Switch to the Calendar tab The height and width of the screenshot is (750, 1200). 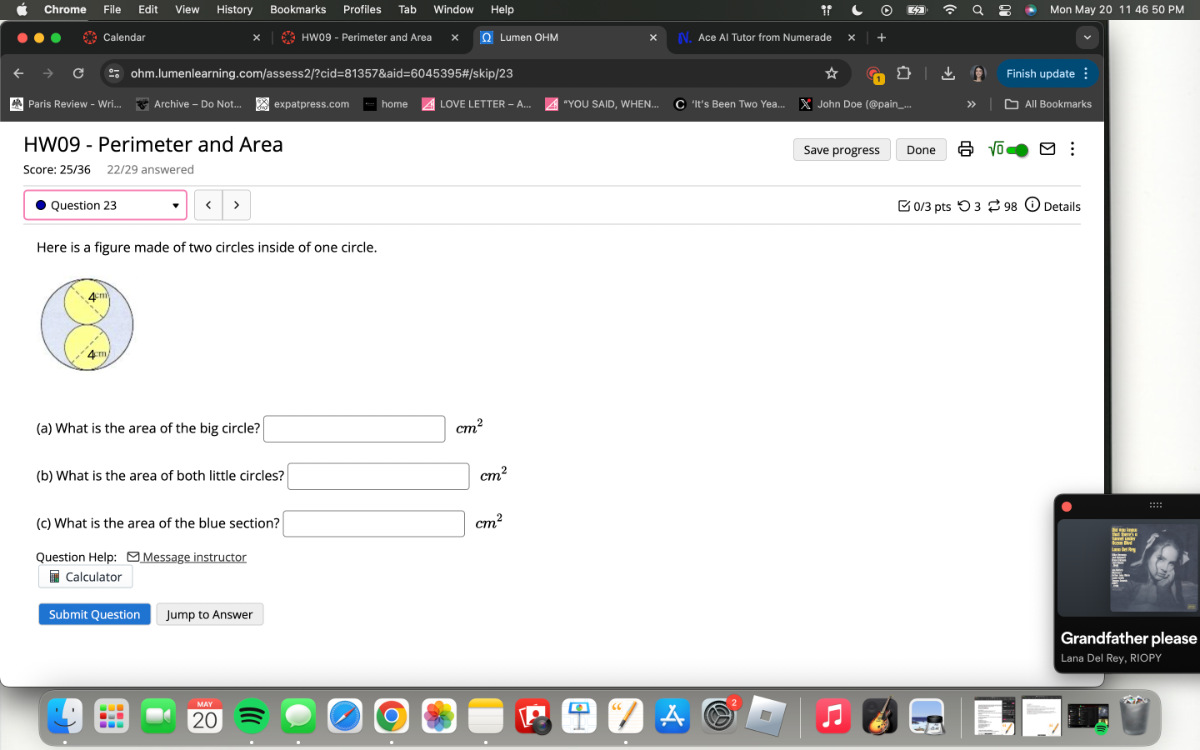point(172,37)
